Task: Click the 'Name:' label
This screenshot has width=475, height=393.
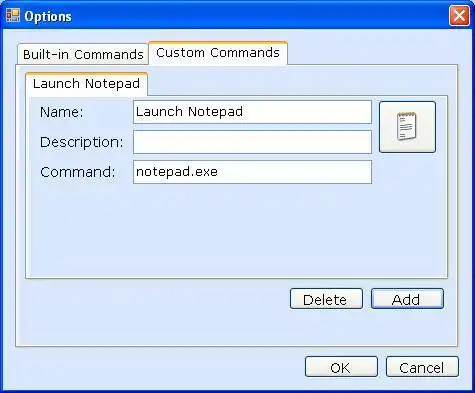Action: click(x=62, y=112)
